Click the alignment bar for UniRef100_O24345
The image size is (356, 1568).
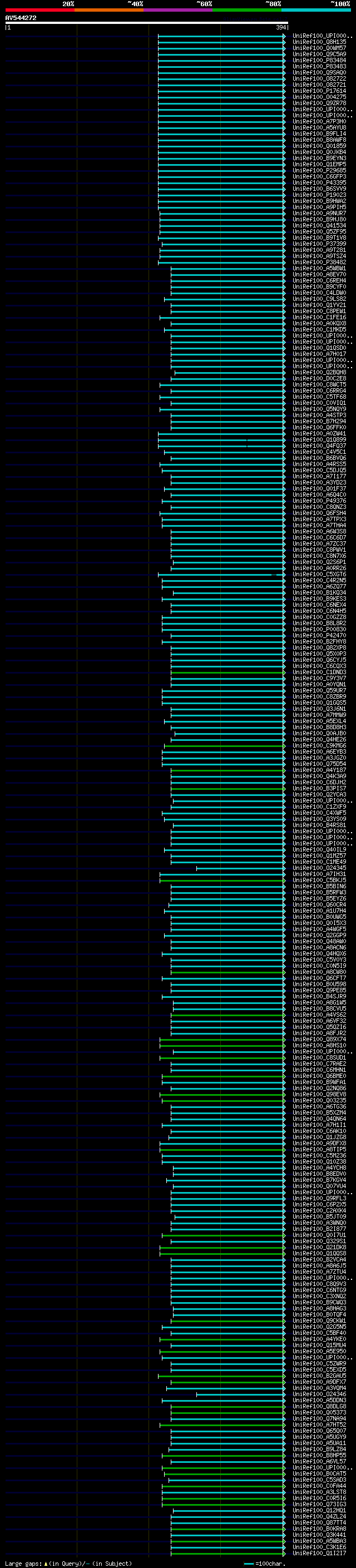pos(240,868)
